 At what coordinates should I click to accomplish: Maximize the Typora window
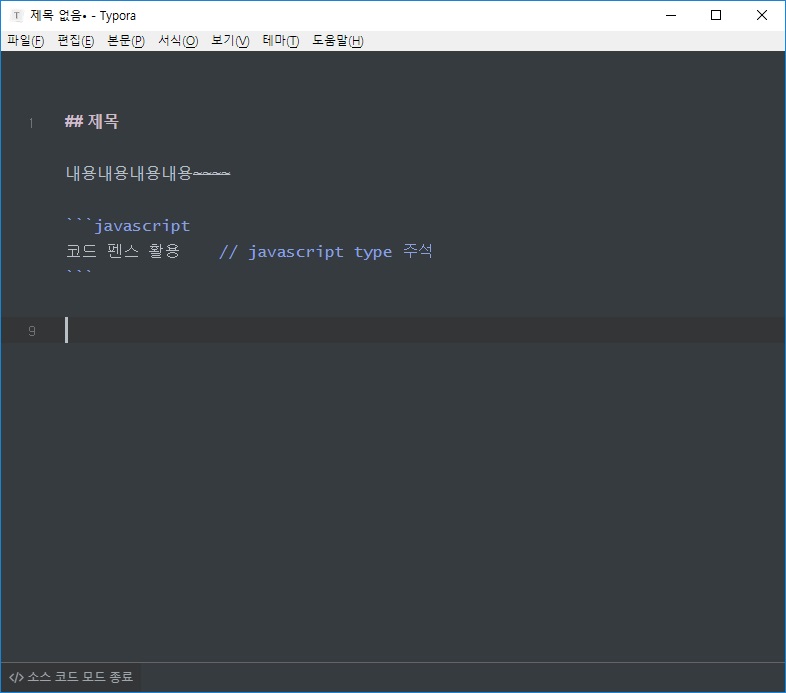[716, 16]
